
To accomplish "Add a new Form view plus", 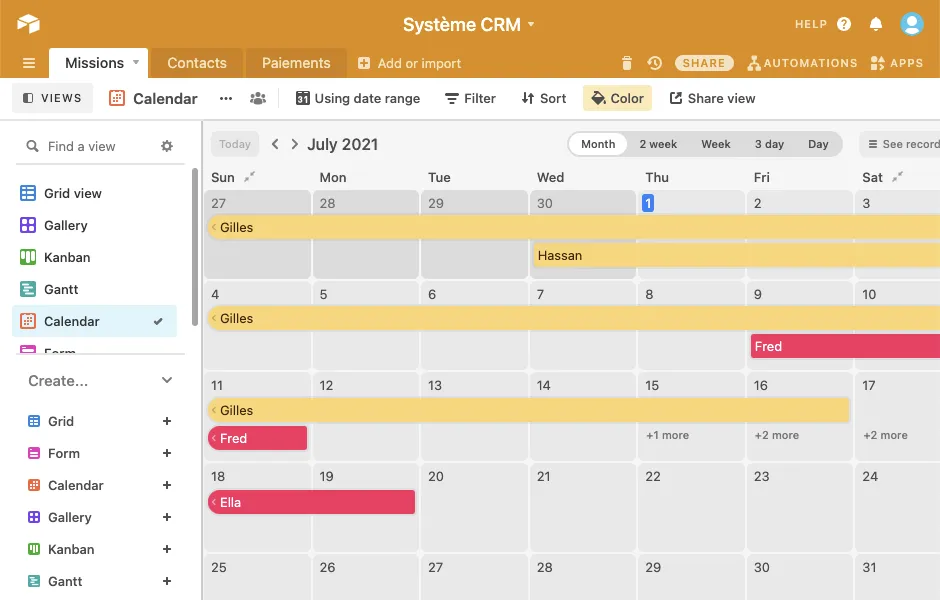I will [x=167, y=453].
